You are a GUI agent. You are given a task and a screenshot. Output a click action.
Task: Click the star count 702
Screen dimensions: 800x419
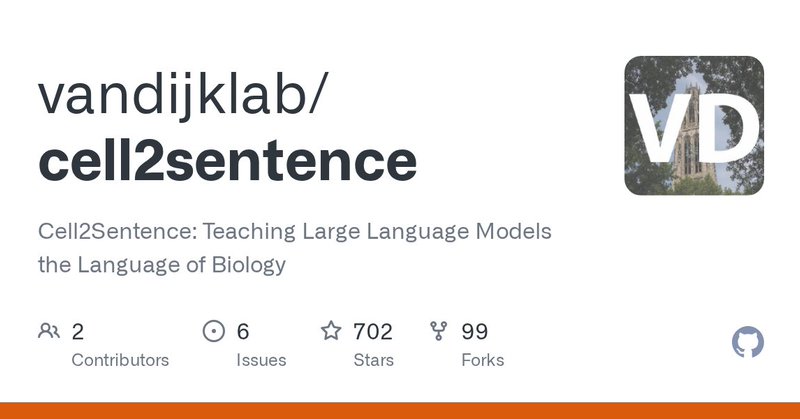point(373,331)
